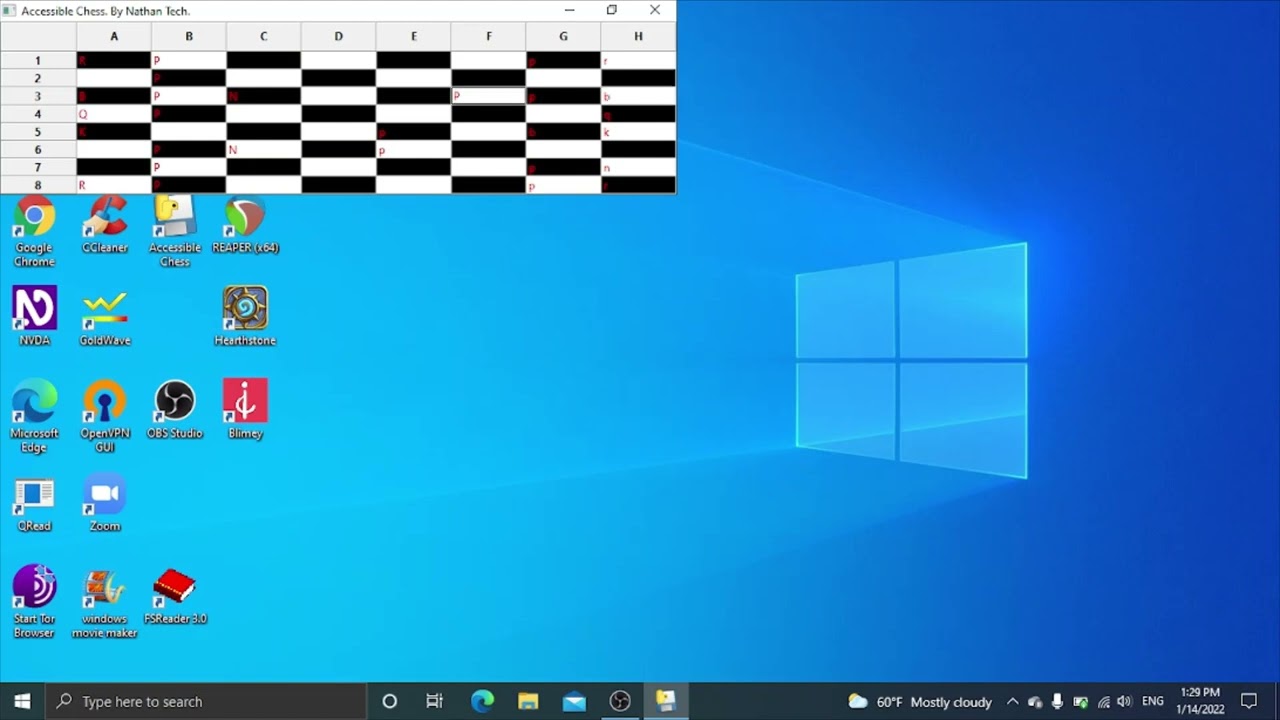Viewport: 1280px width, 720px height.
Task: Click the Start Tor Browser desktop shortcut
Action: click(x=34, y=602)
